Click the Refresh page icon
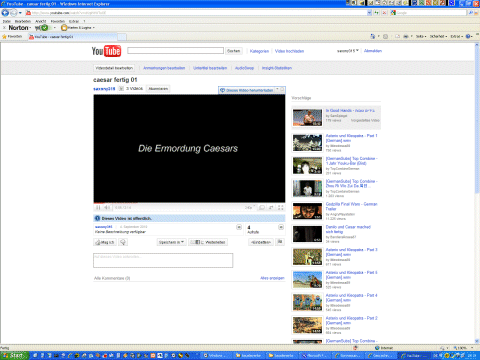 377,13
